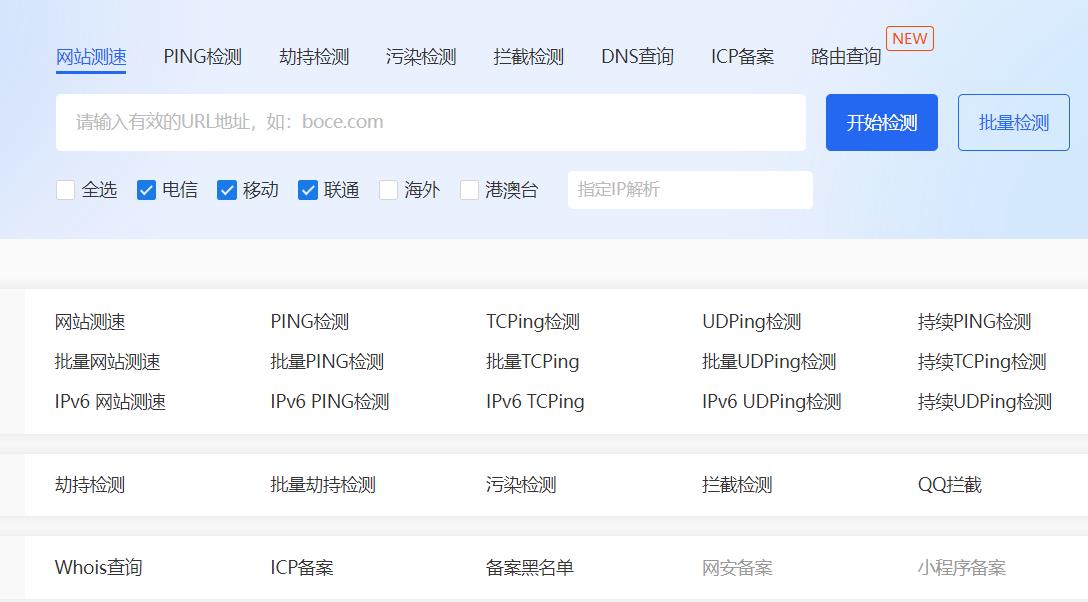Image resolution: width=1088 pixels, height=602 pixels.
Task: Enable the 海外 checkbox
Action: pos(389,190)
